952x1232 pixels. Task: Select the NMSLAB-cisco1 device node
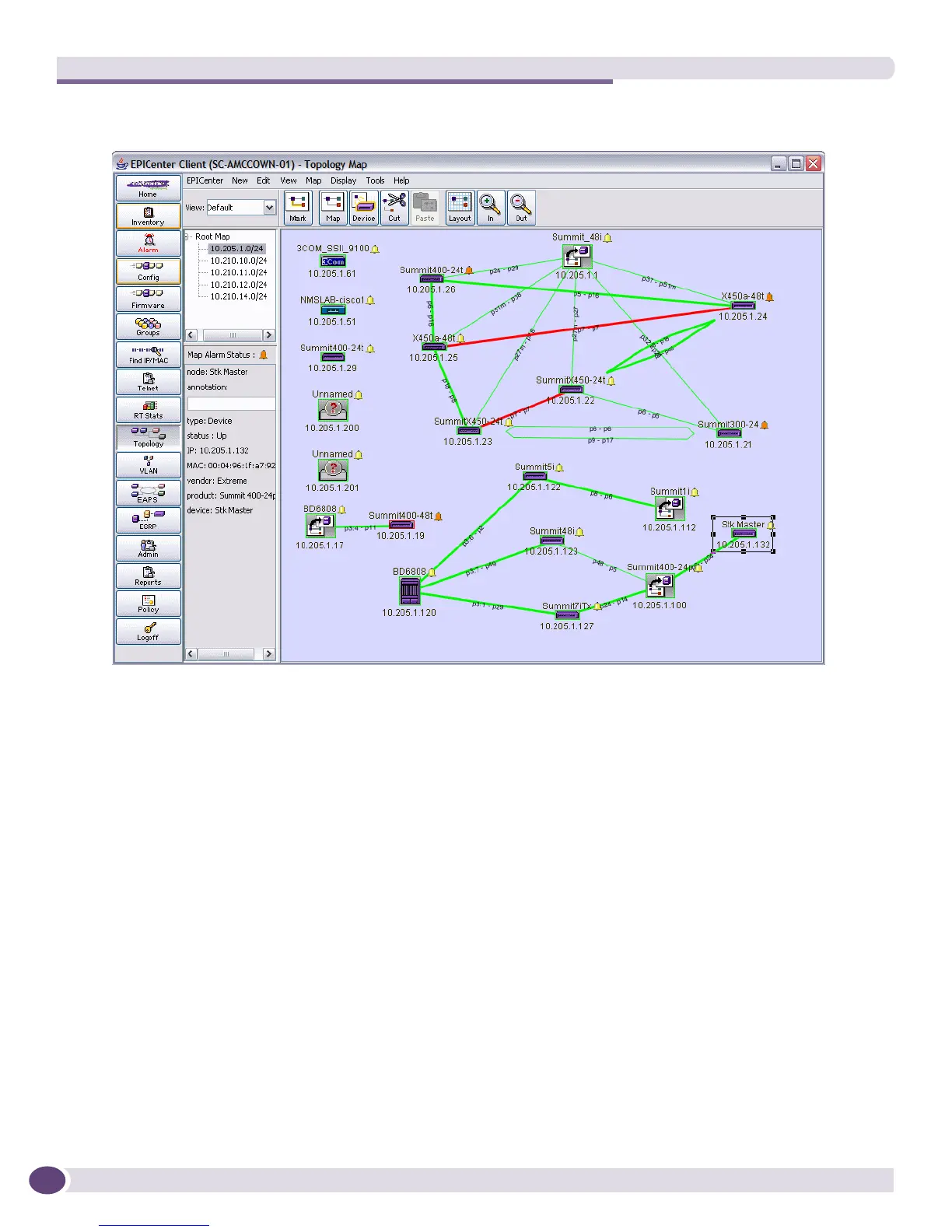(333, 310)
